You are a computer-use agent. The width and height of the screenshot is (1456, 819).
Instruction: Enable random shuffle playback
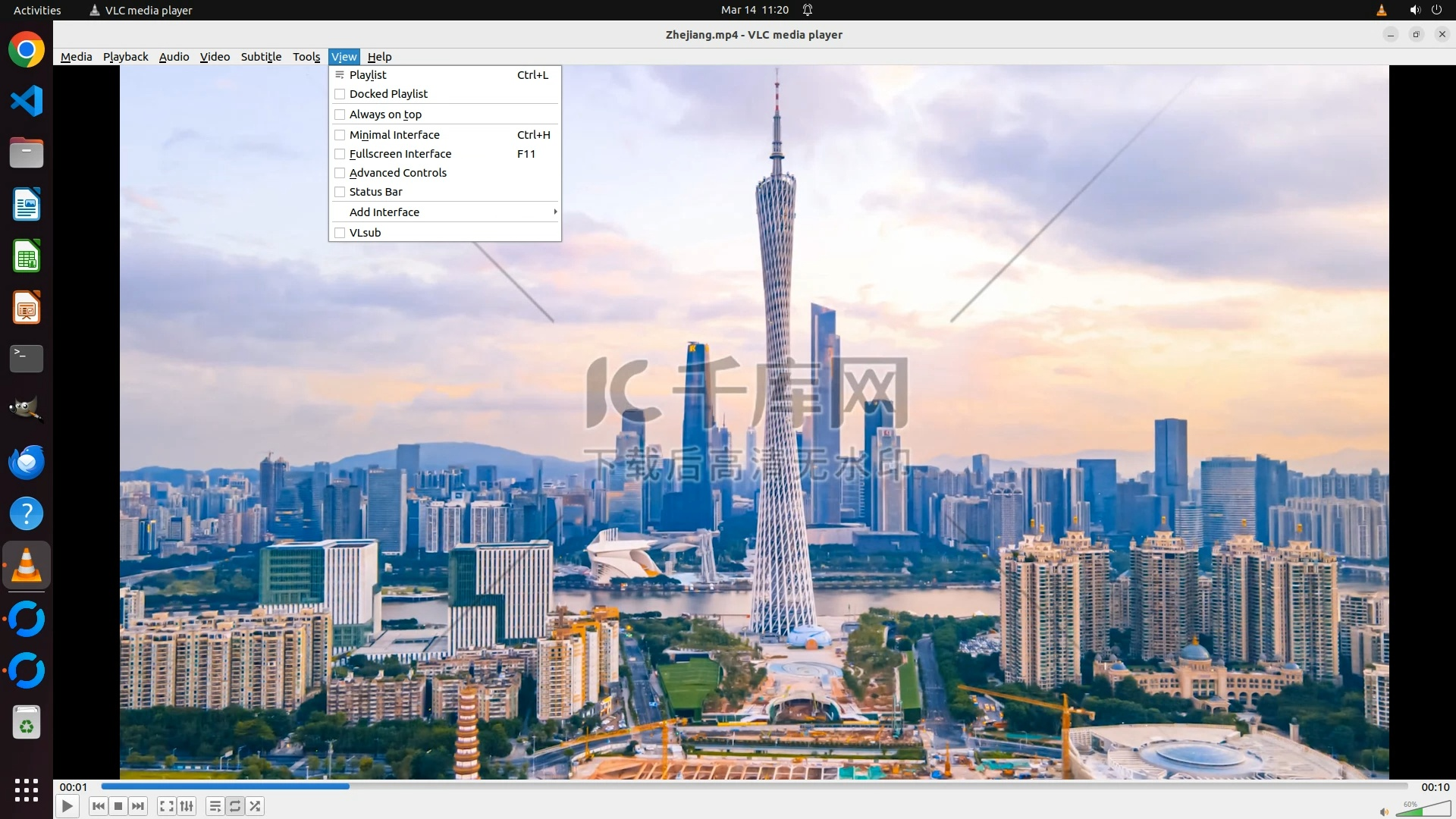256,806
